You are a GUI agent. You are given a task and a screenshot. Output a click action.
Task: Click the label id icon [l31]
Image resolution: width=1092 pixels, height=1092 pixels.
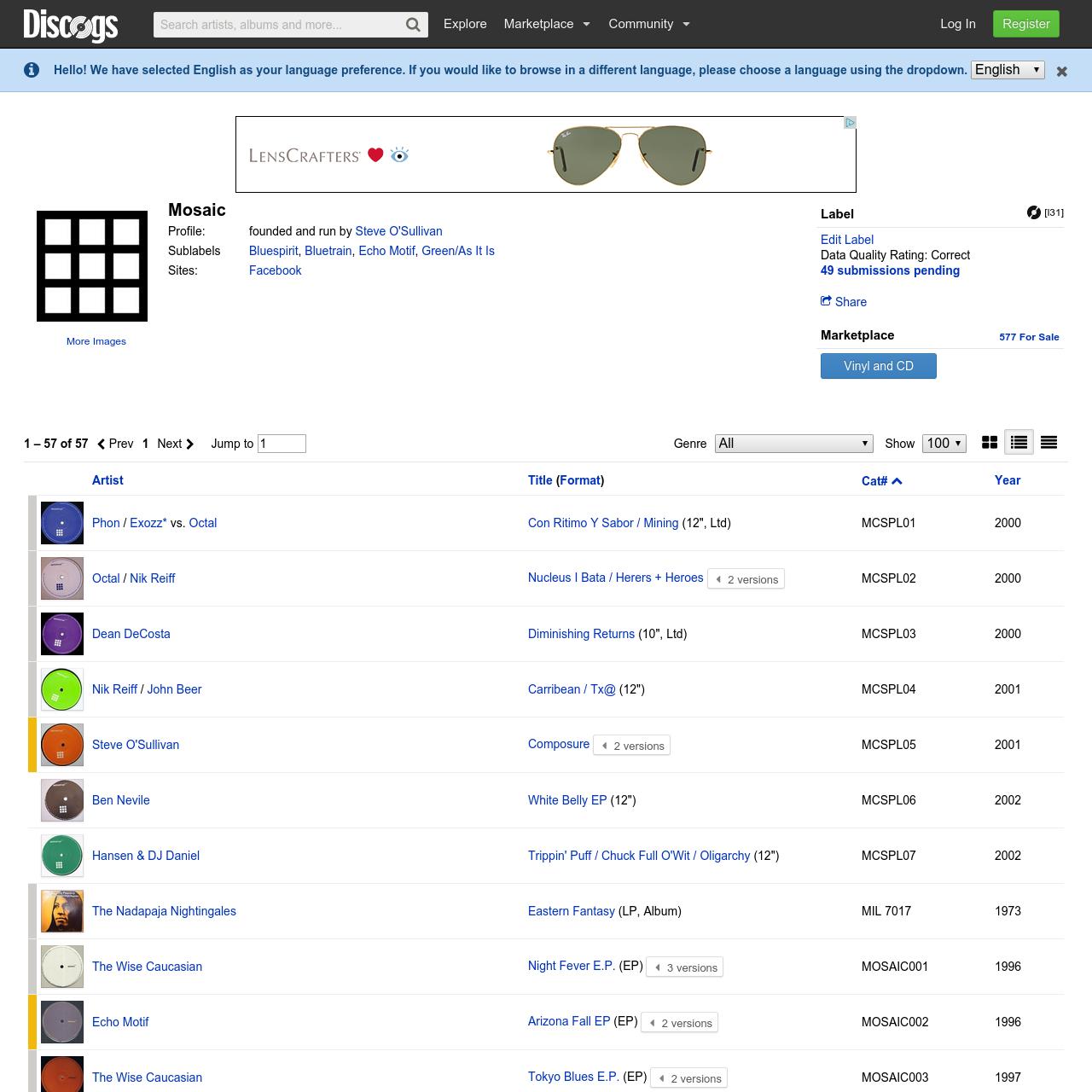pyautogui.click(x=1045, y=212)
